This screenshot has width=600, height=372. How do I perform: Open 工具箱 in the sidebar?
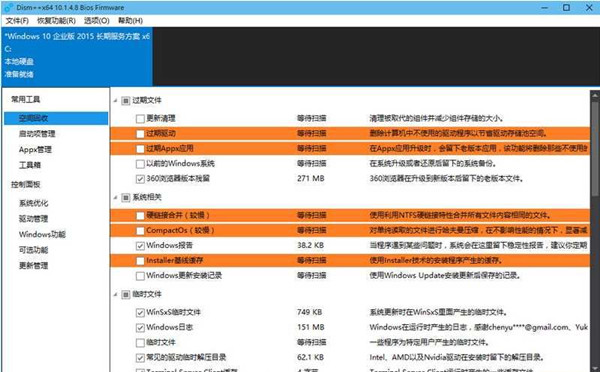tap(30, 165)
